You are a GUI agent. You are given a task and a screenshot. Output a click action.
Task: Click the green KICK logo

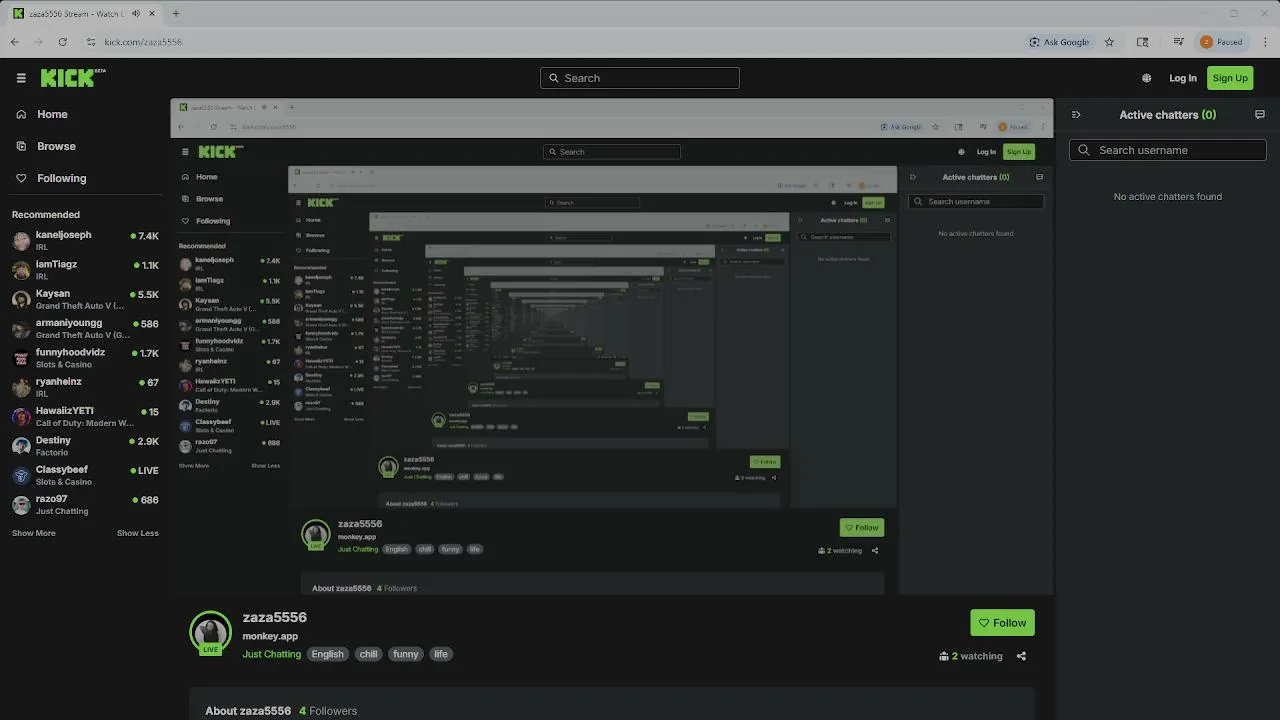pyautogui.click(x=73, y=77)
